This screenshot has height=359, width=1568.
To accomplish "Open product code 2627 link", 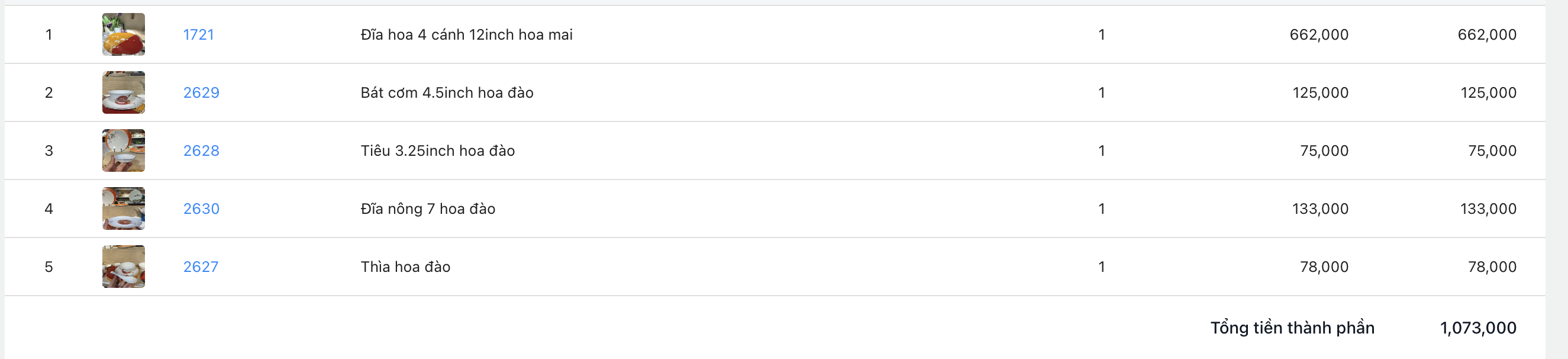I will [x=200, y=267].
